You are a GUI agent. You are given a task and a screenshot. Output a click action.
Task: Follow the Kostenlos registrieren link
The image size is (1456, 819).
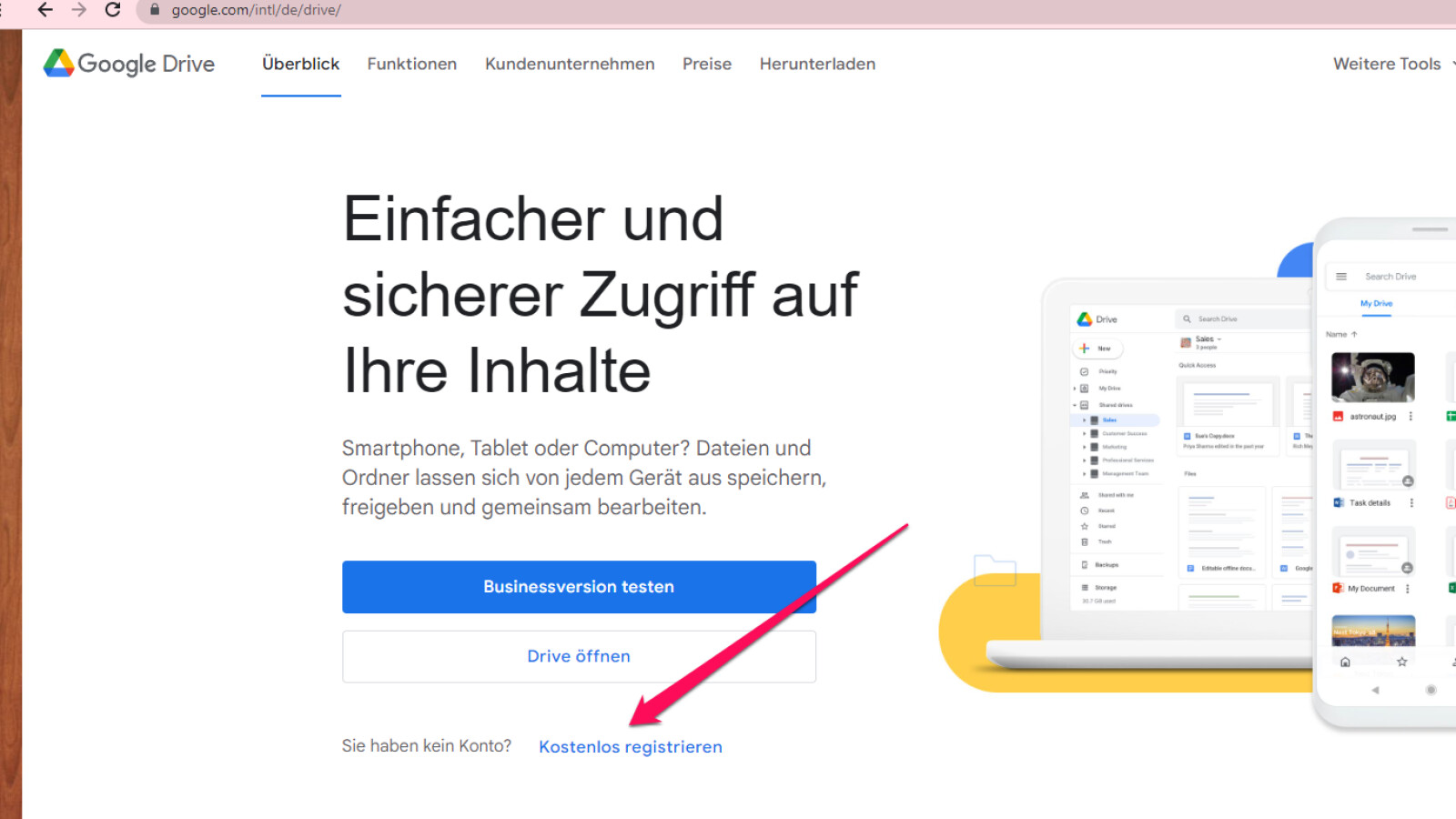click(x=630, y=747)
